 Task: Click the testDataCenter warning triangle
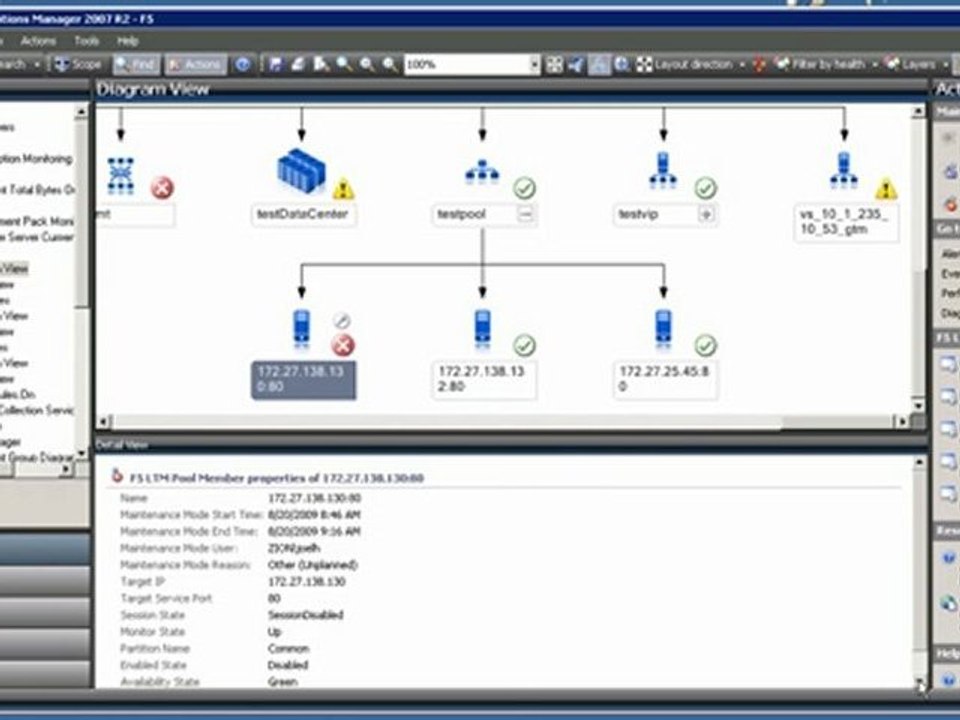click(343, 189)
